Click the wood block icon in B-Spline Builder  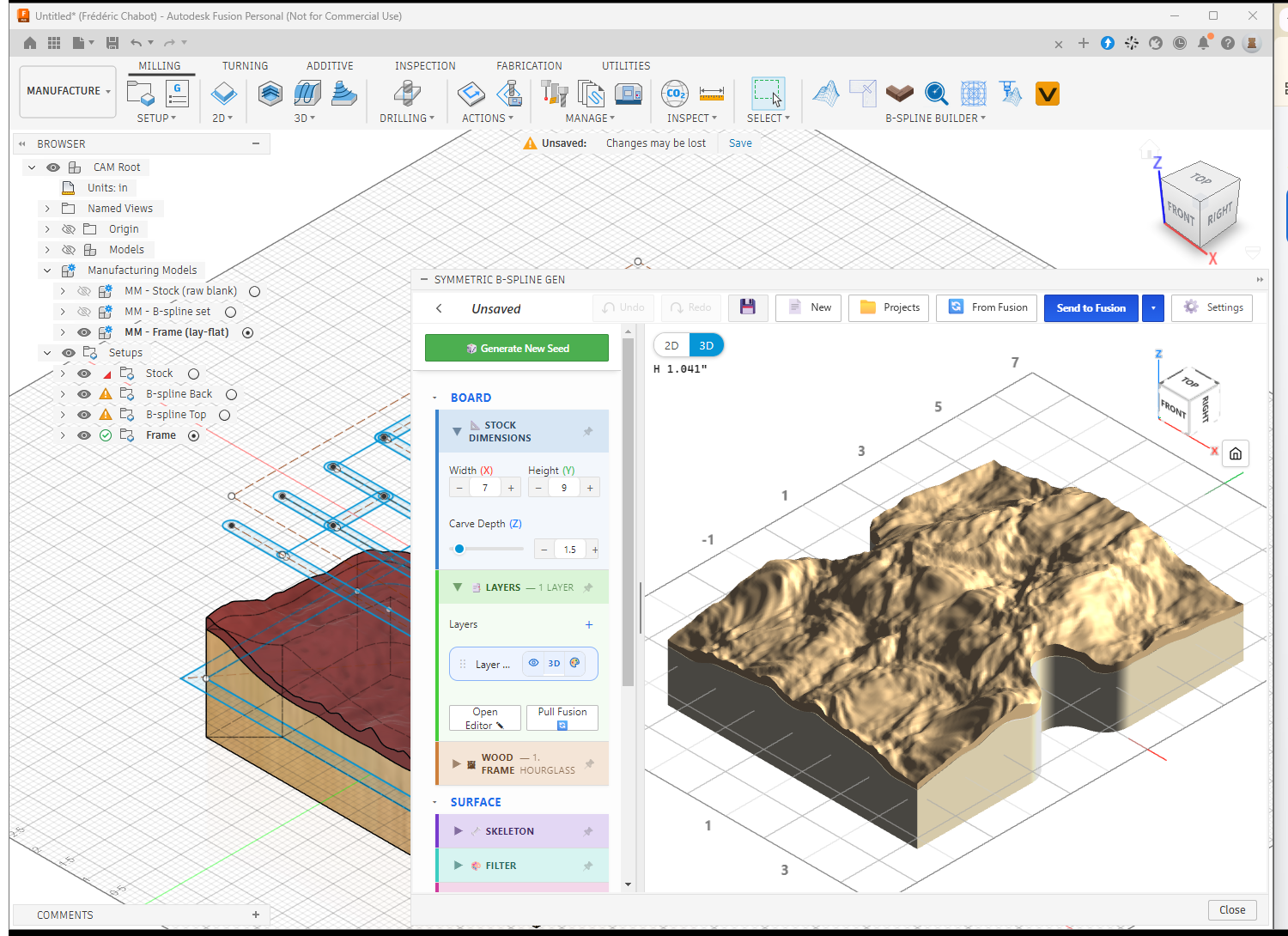pyautogui.click(x=899, y=93)
